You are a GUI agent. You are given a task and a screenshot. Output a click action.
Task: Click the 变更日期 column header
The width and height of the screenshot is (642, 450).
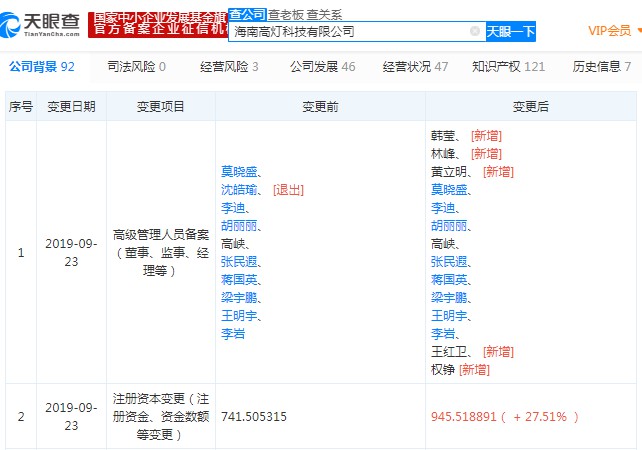[x=72, y=106]
